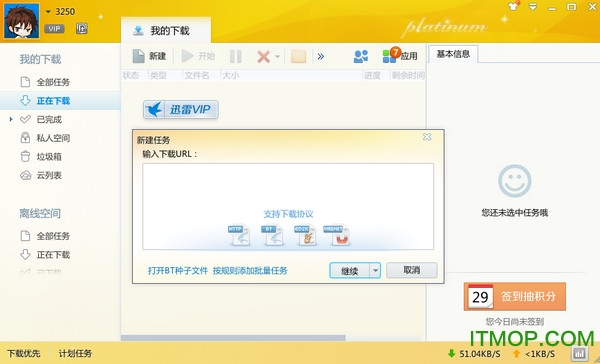This screenshot has height=364, width=600.
Task: Click the 新建 new task button
Action: point(149,56)
